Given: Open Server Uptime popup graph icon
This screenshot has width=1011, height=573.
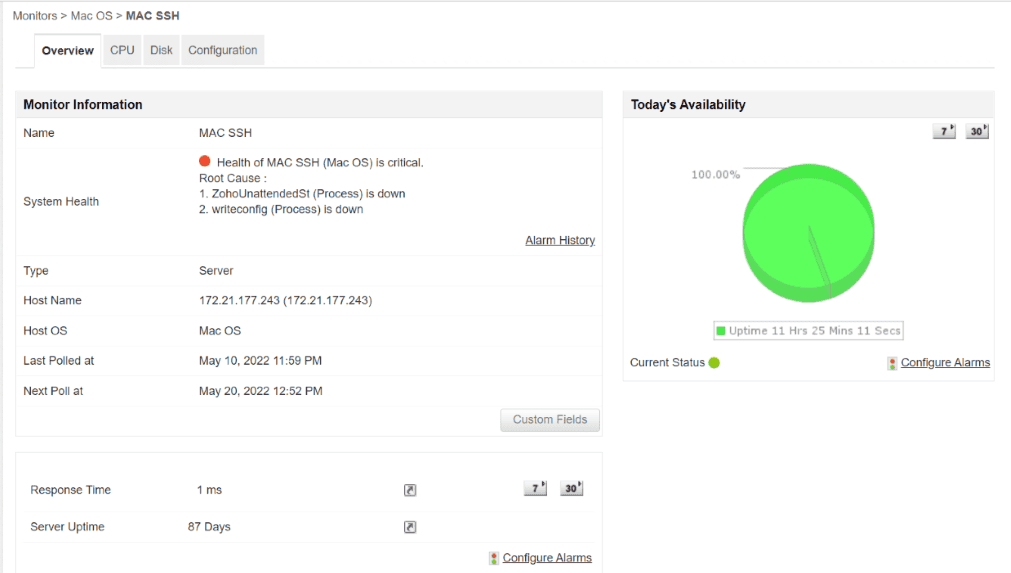Looking at the screenshot, I should (410, 527).
